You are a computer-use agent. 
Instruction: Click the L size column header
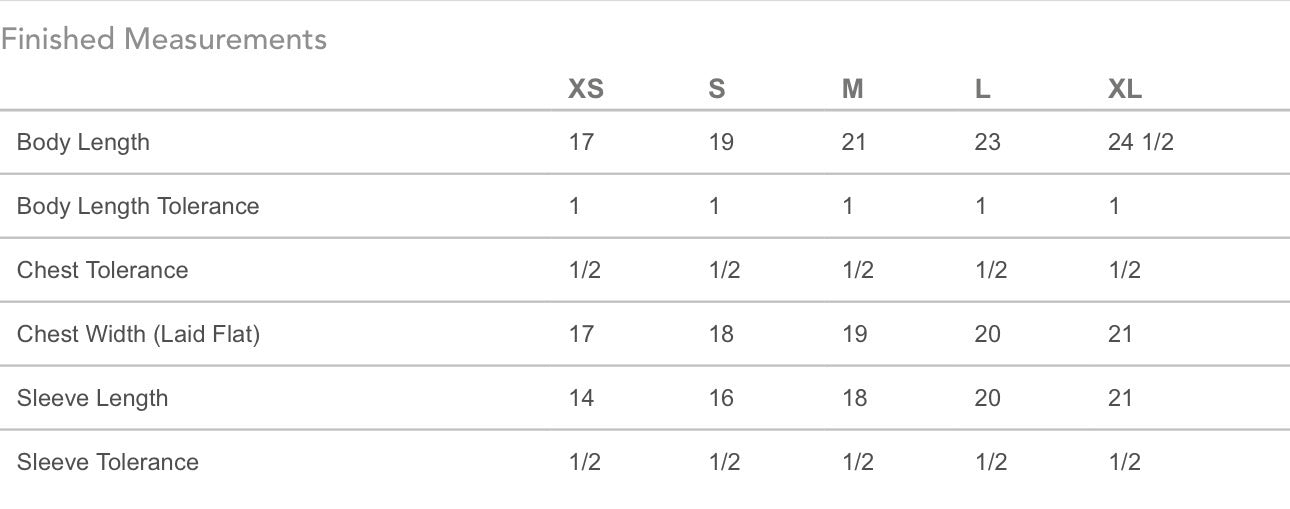[x=982, y=89]
